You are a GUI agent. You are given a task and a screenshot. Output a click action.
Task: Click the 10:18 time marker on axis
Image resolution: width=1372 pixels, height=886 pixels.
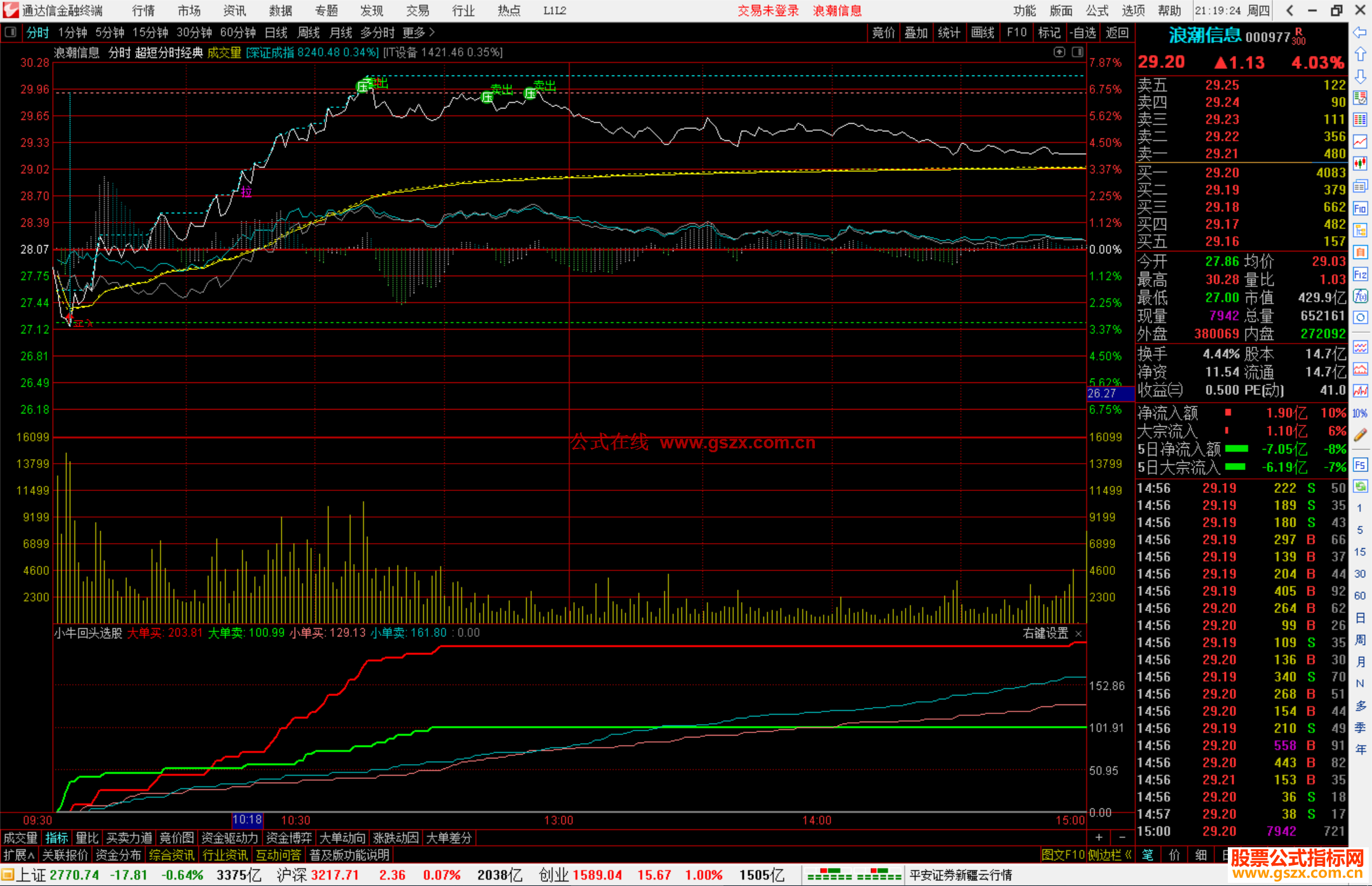(247, 820)
